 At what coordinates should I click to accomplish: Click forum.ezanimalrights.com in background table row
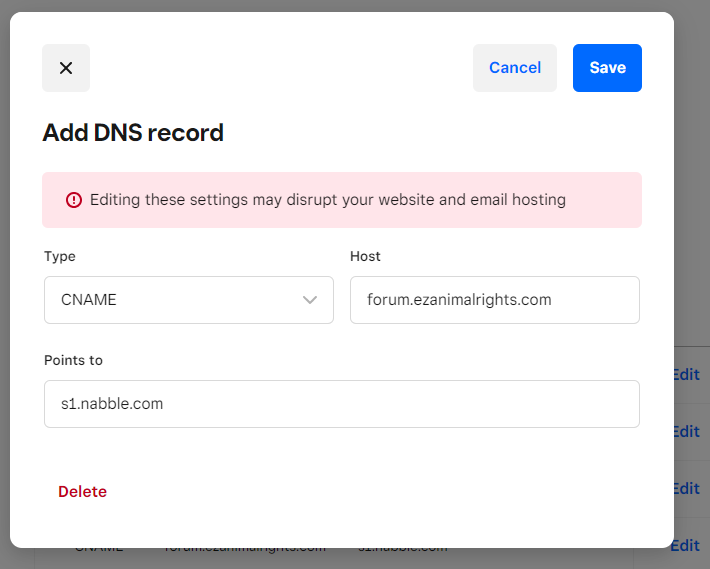click(x=245, y=548)
